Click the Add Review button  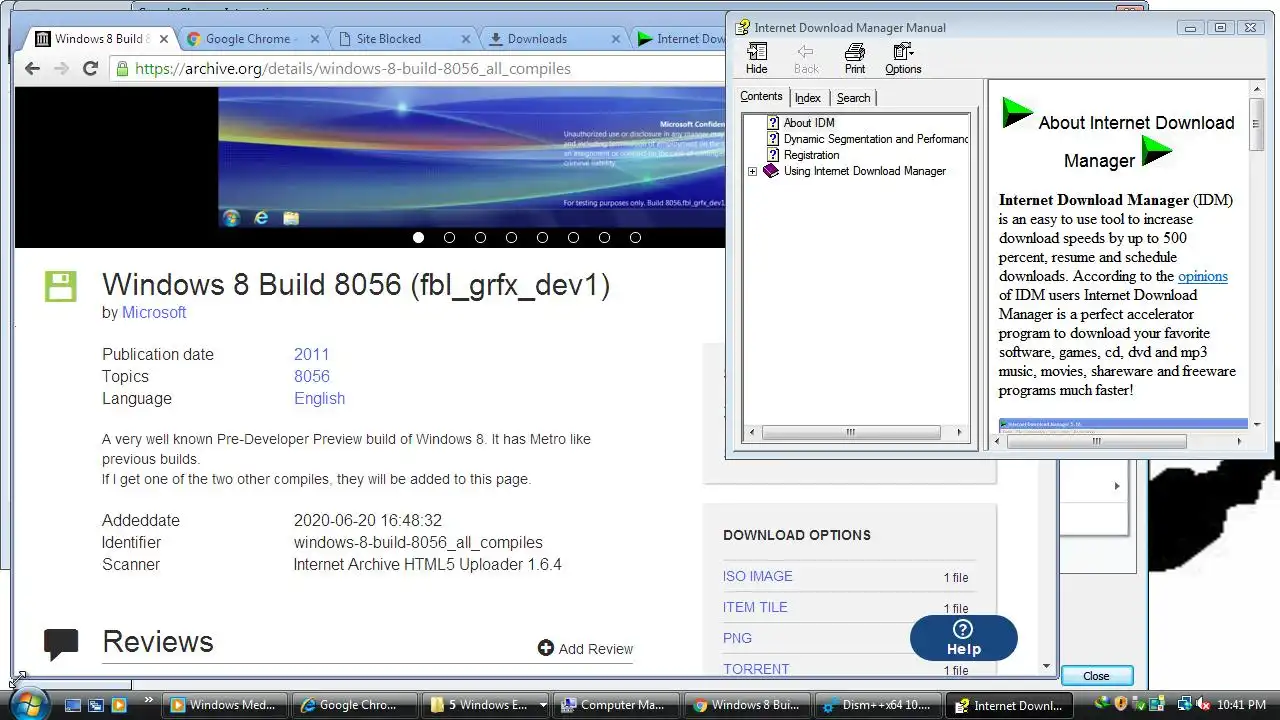(585, 648)
